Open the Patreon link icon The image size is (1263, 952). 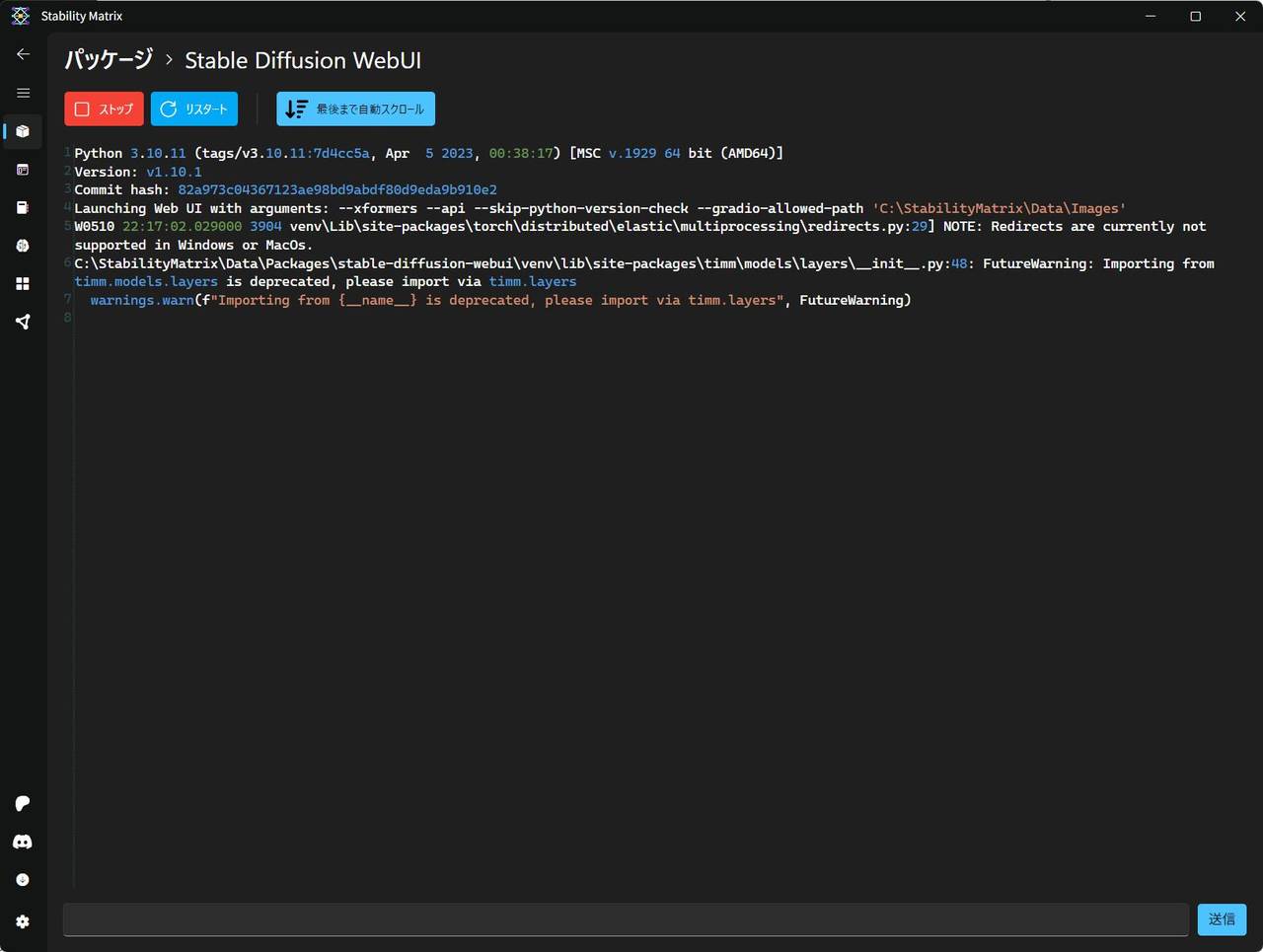23,804
